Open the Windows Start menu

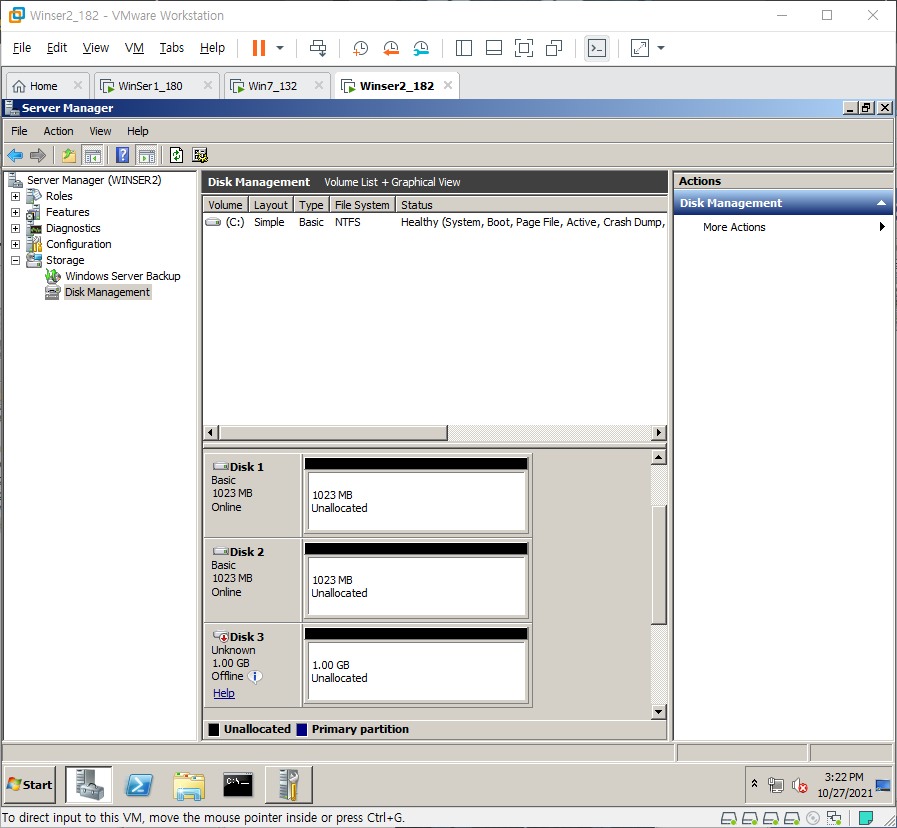click(x=30, y=785)
